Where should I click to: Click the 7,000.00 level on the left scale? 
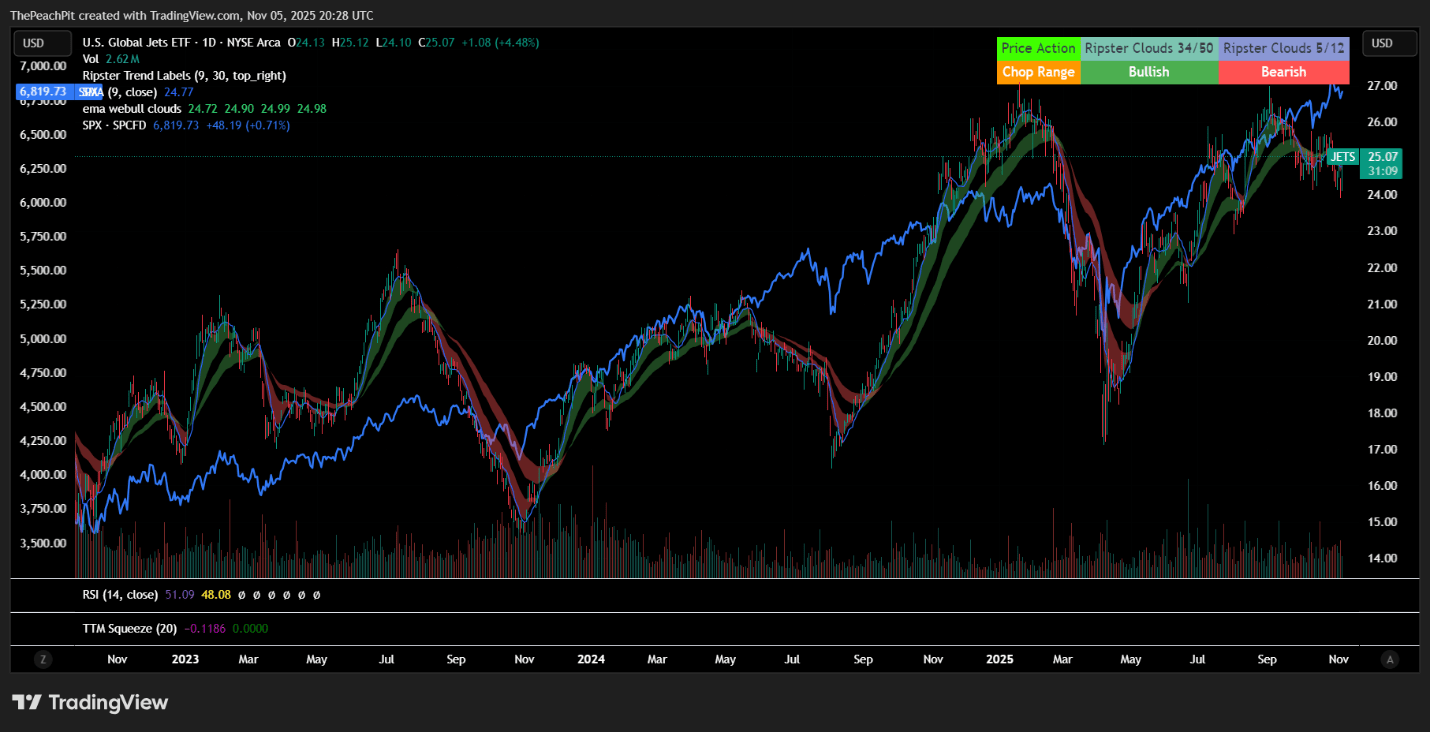pos(42,66)
